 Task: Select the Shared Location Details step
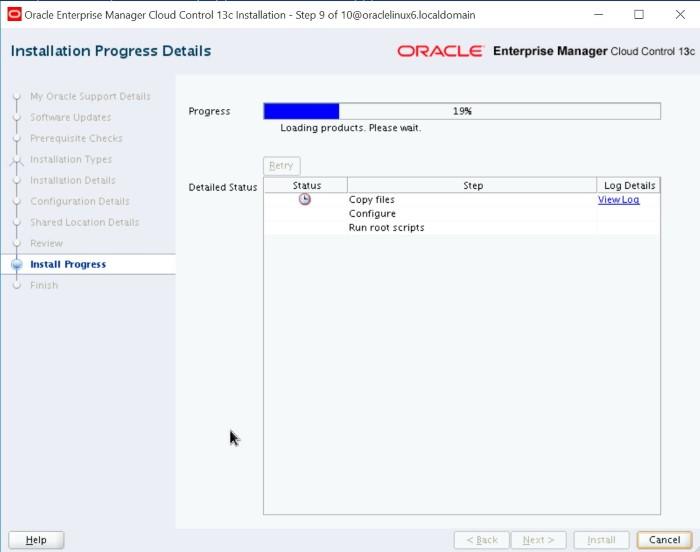click(85, 222)
